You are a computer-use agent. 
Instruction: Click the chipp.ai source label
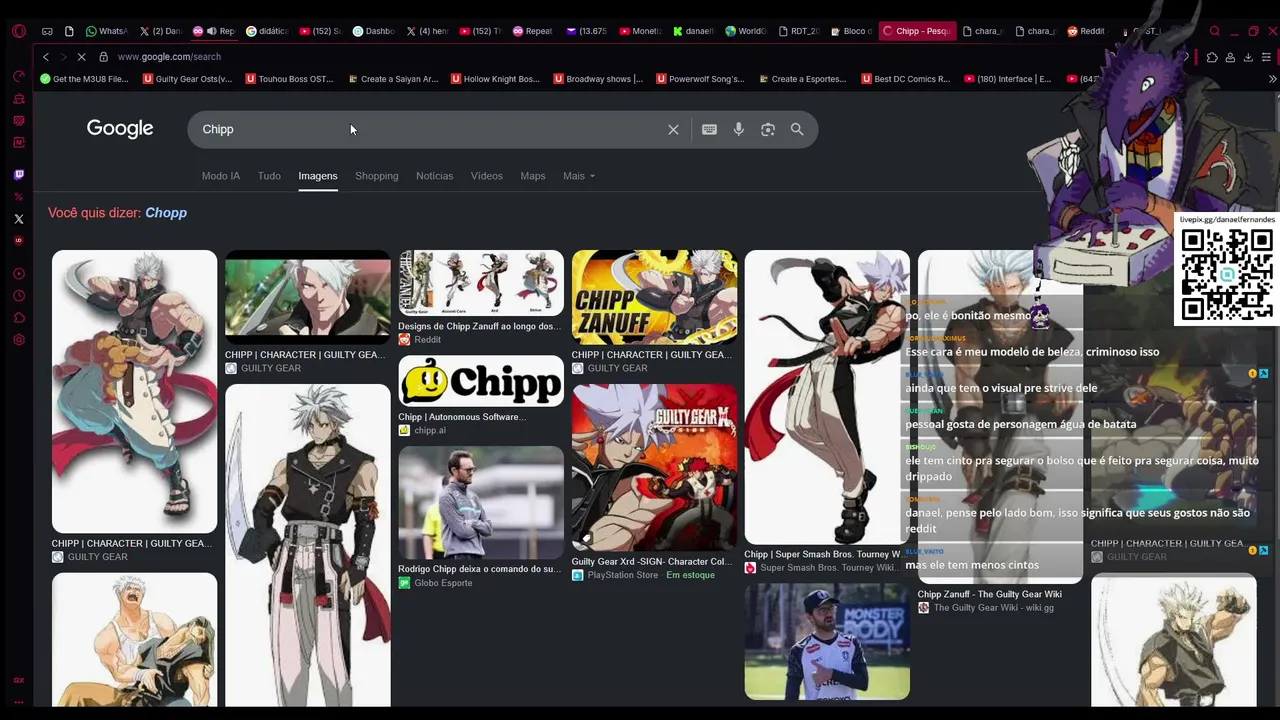tap(430, 430)
